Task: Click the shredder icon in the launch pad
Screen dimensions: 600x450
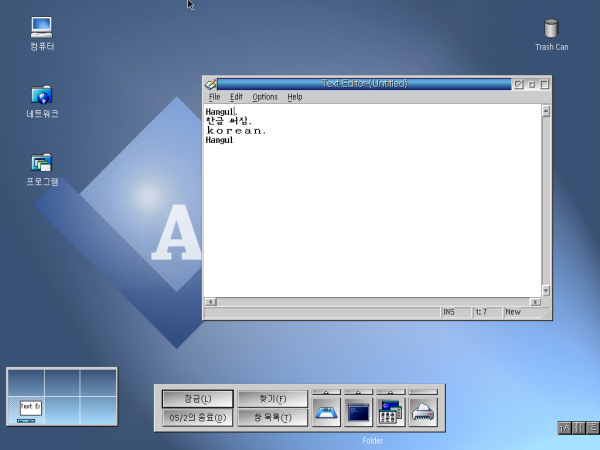Action: click(x=423, y=412)
